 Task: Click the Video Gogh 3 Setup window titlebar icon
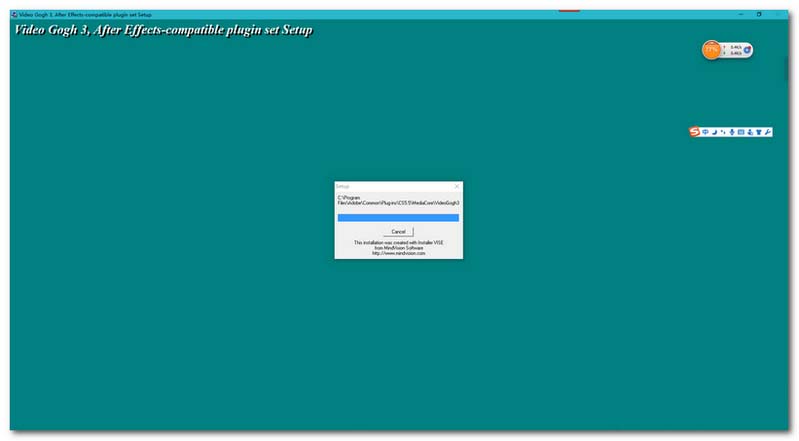(x=14, y=15)
